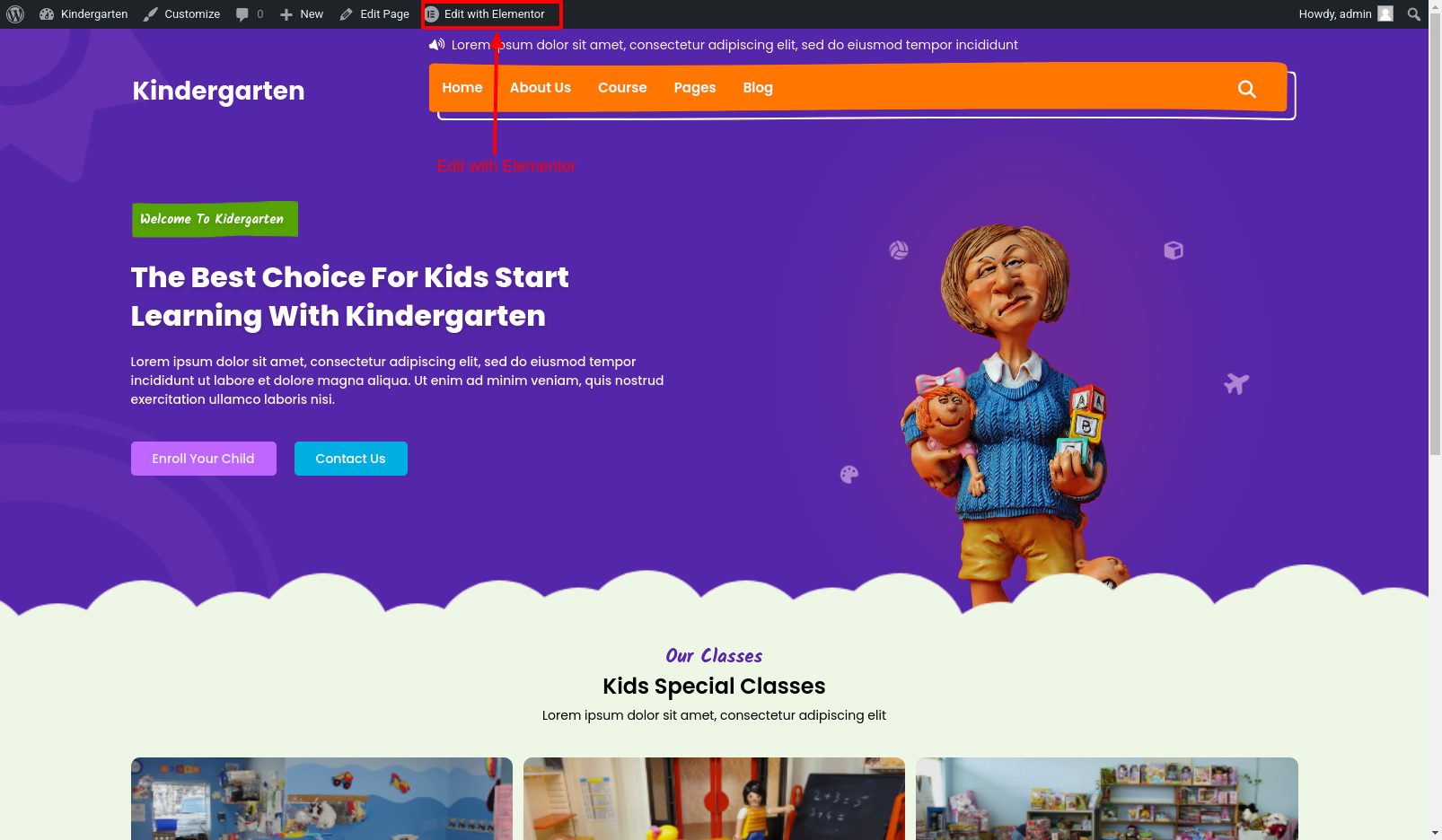Select the Course menu item
The height and width of the screenshot is (840, 1442).
tap(622, 87)
